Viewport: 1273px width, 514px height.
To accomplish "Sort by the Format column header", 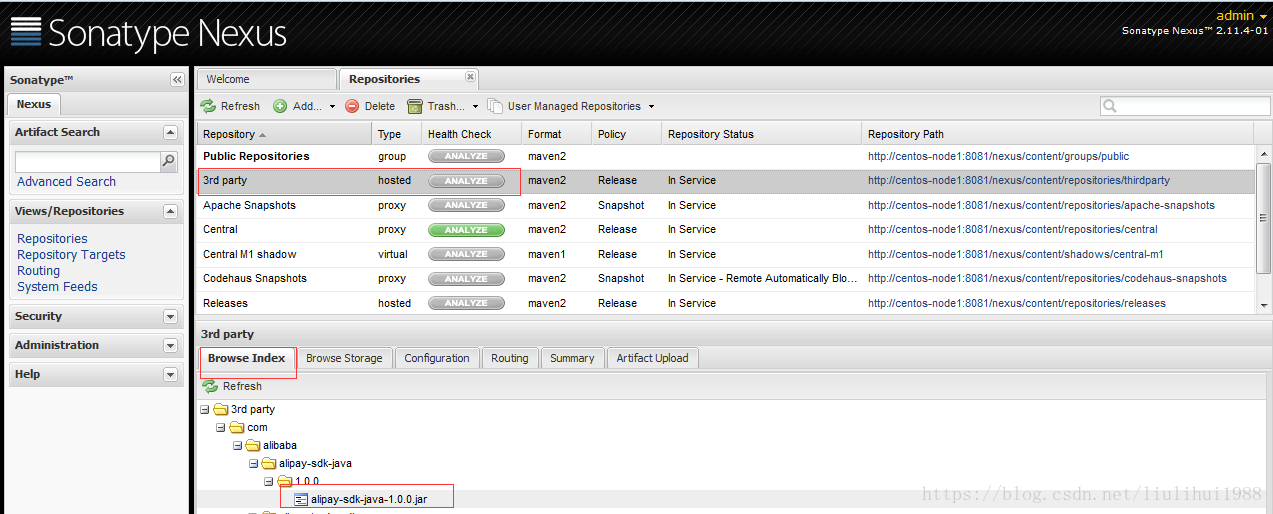I will click(x=557, y=134).
